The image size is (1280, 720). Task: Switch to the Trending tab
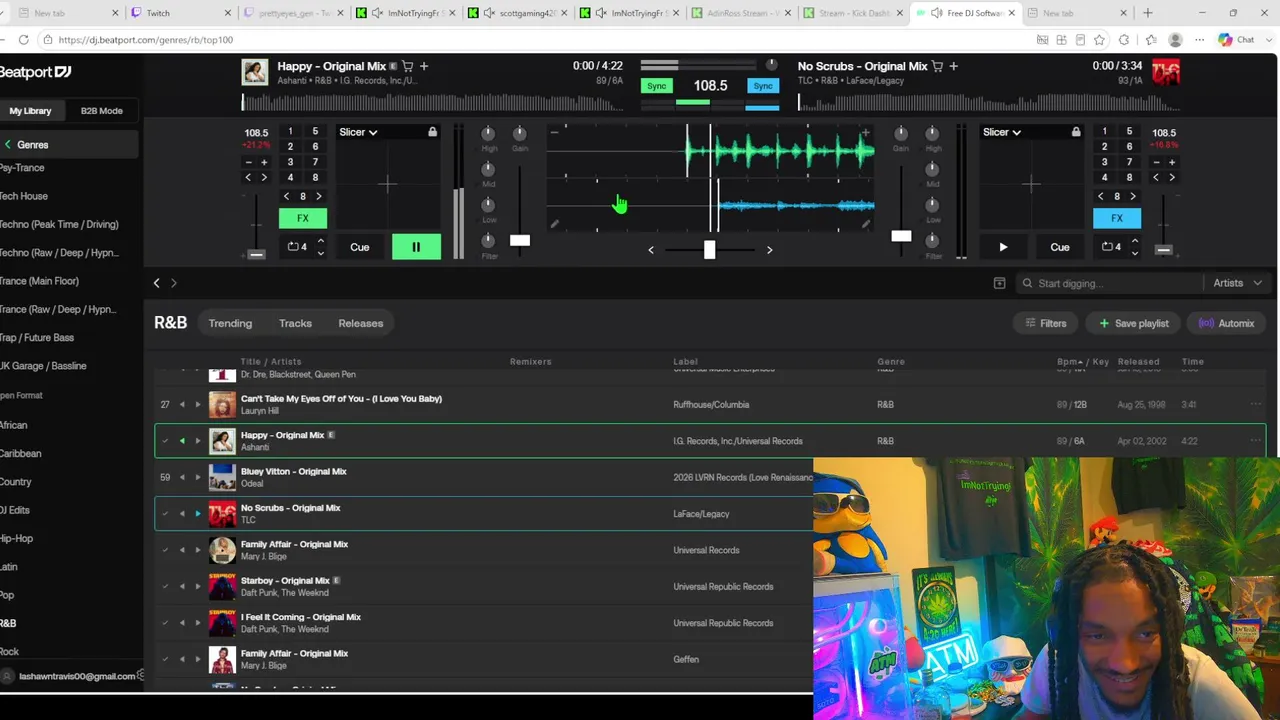pyautogui.click(x=230, y=323)
